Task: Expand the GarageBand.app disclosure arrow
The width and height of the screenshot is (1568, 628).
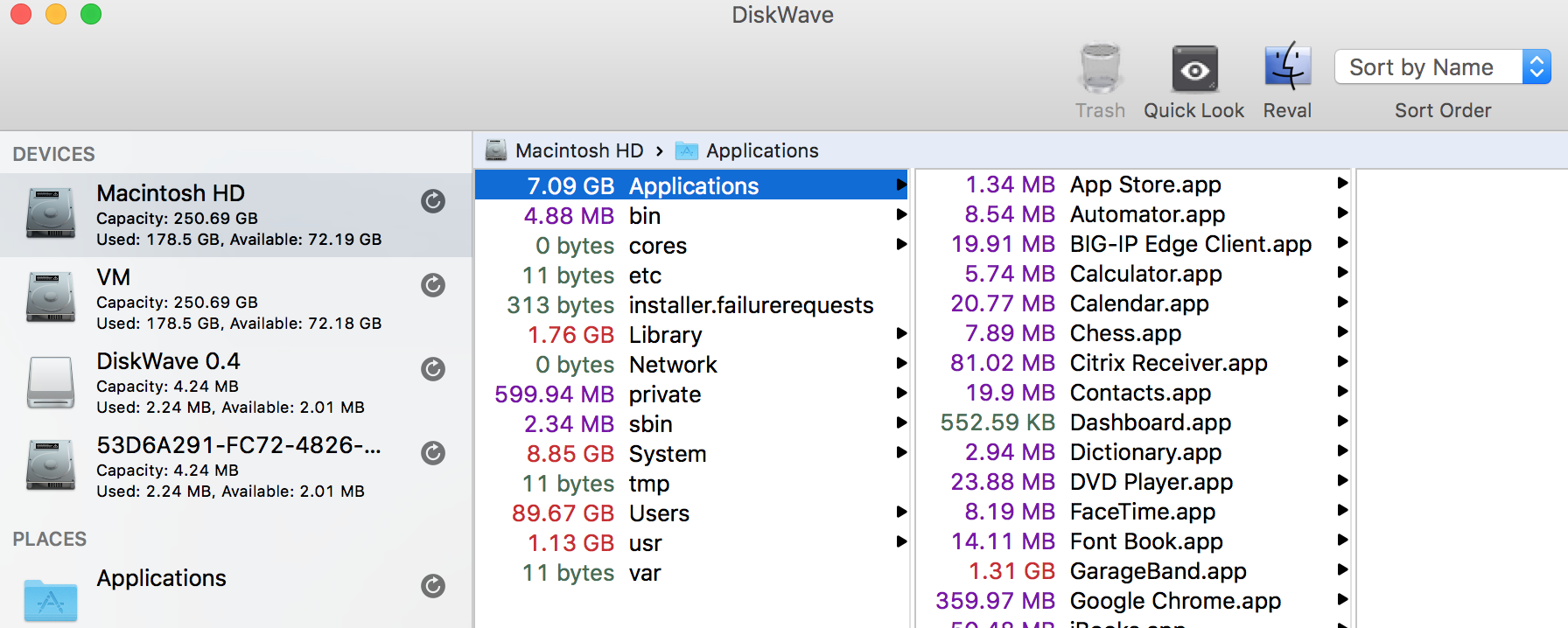Action: pos(1342,569)
